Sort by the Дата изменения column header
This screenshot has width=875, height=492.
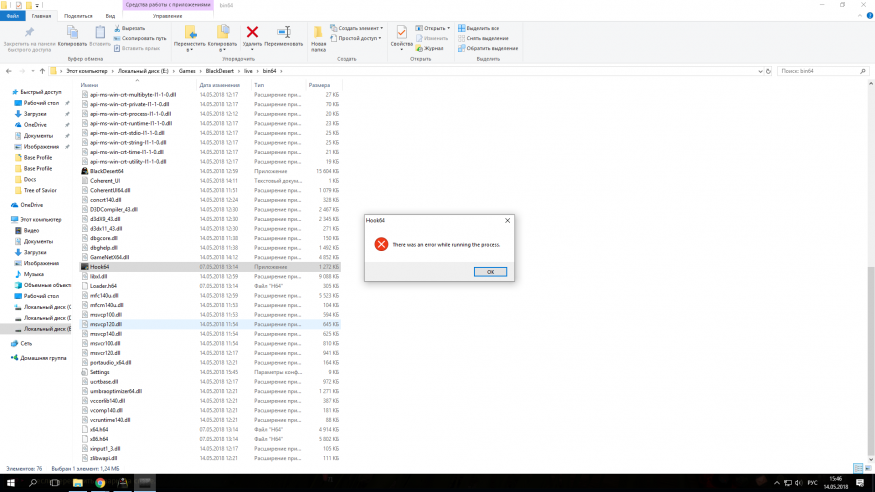[x=219, y=85]
